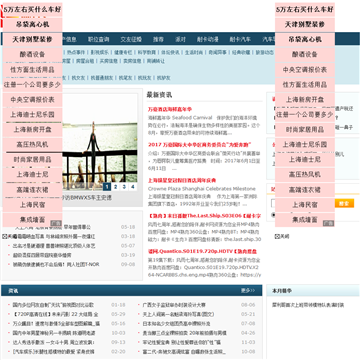Open the 派对 navigation item

click(x=180, y=39)
